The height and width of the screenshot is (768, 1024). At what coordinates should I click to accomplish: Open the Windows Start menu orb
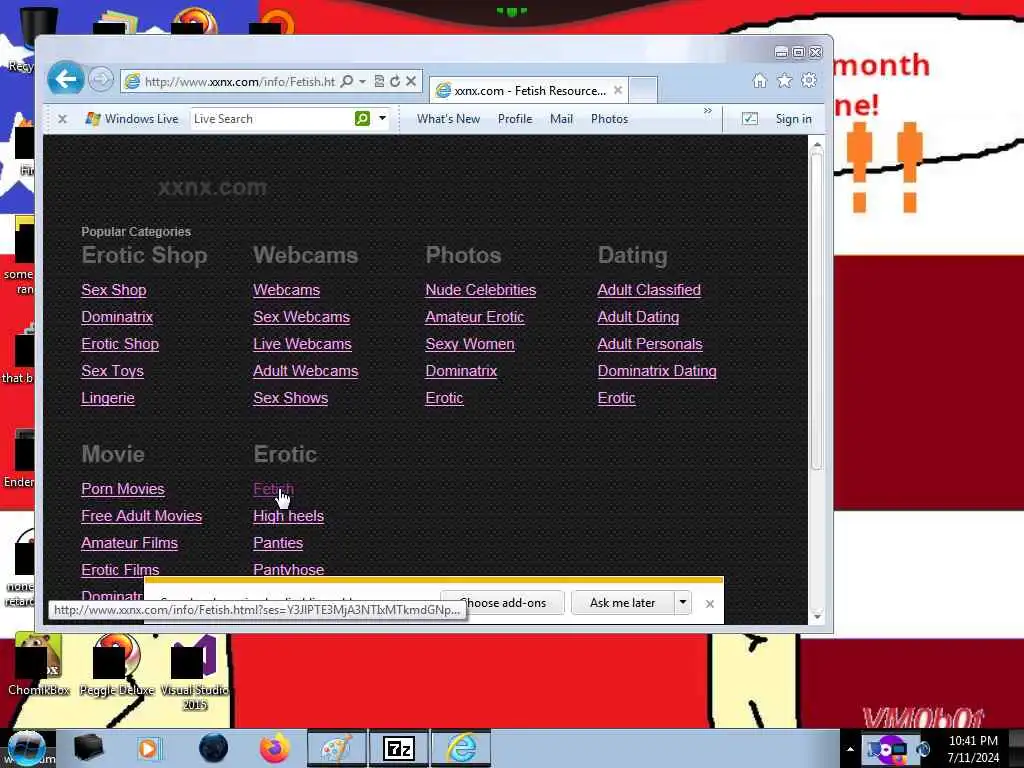coord(26,748)
